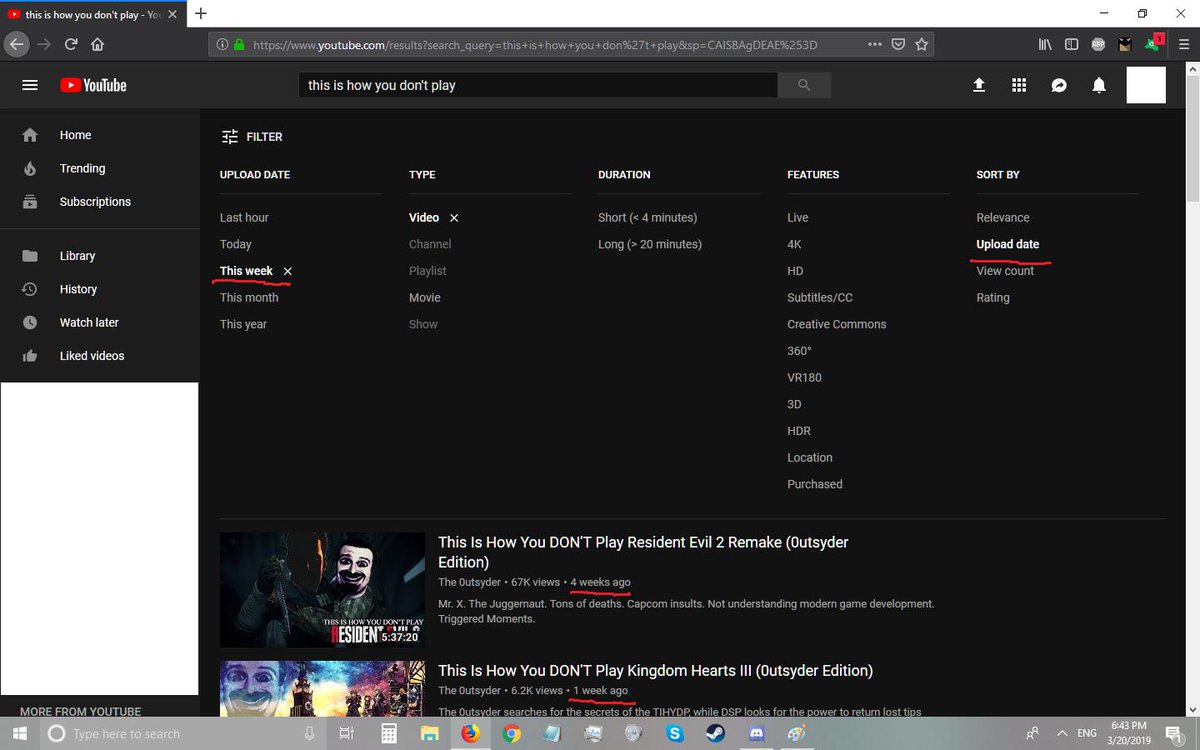This screenshot has height=750, width=1200.
Task: Open the Windows Start menu
Action: tap(20, 733)
